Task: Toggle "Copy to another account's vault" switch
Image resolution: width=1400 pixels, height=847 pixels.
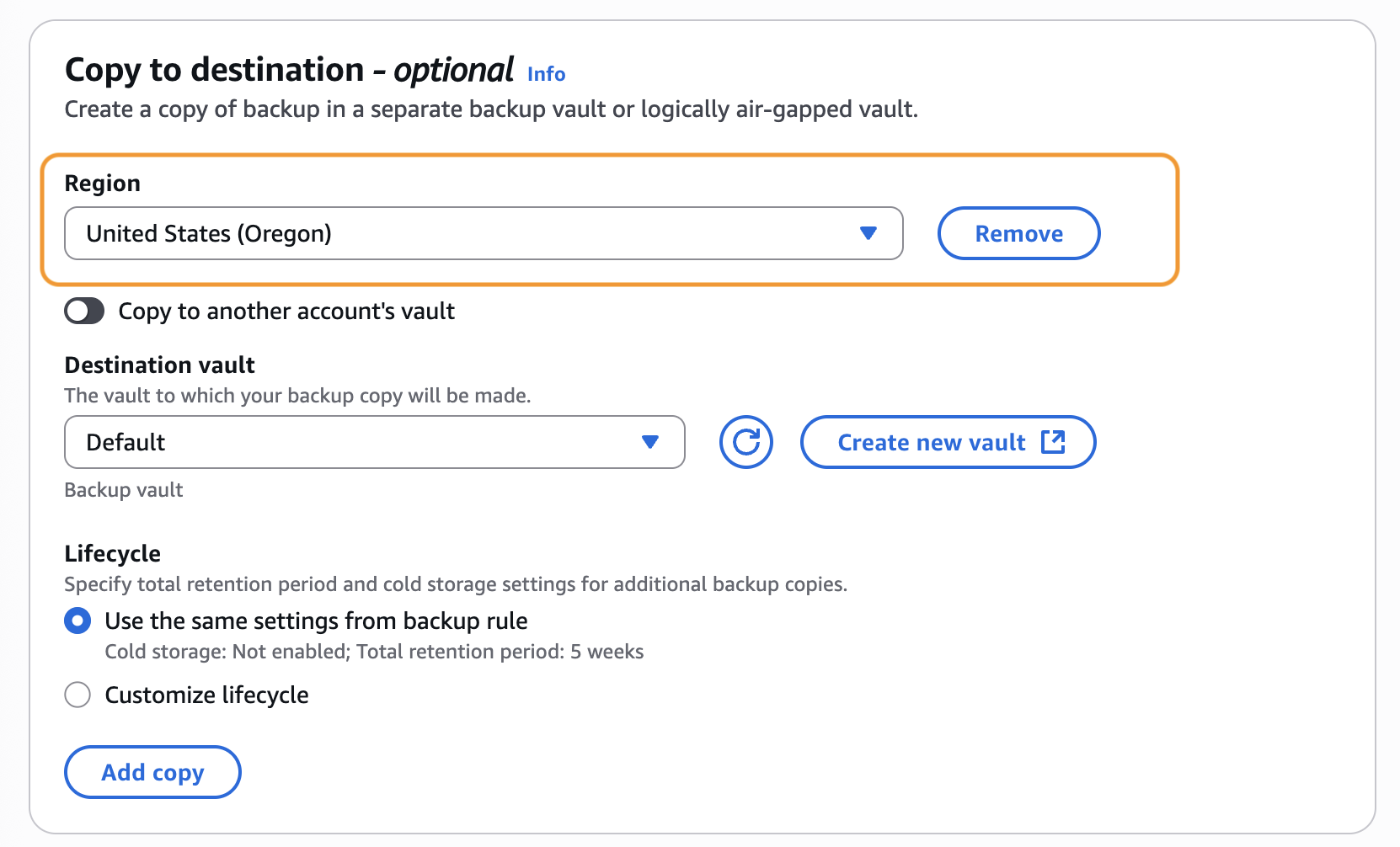Action: [83, 311]
